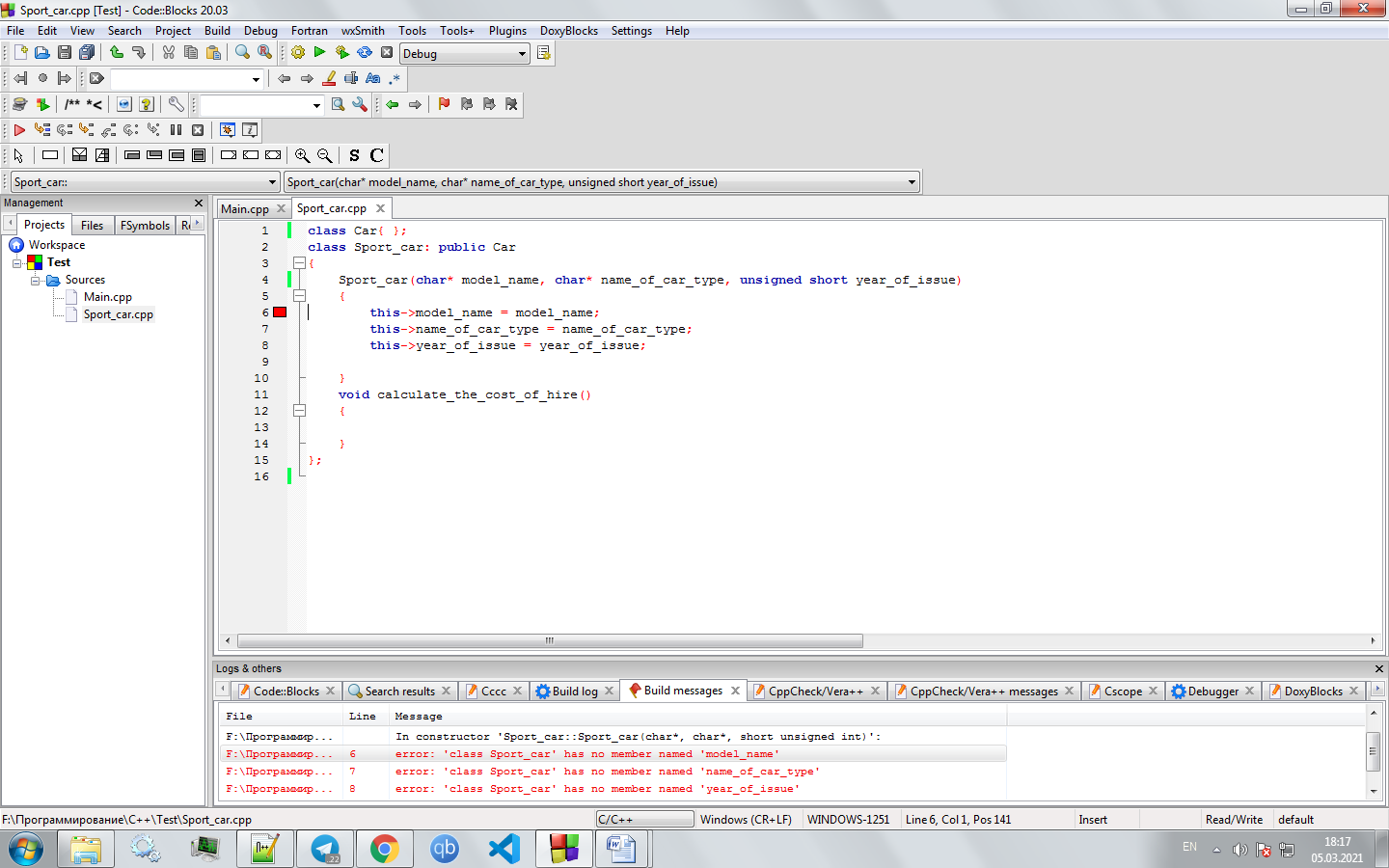Toggle the Aa match case option
The height and width of the screenshot is (868, 1389).
[373, 79]
